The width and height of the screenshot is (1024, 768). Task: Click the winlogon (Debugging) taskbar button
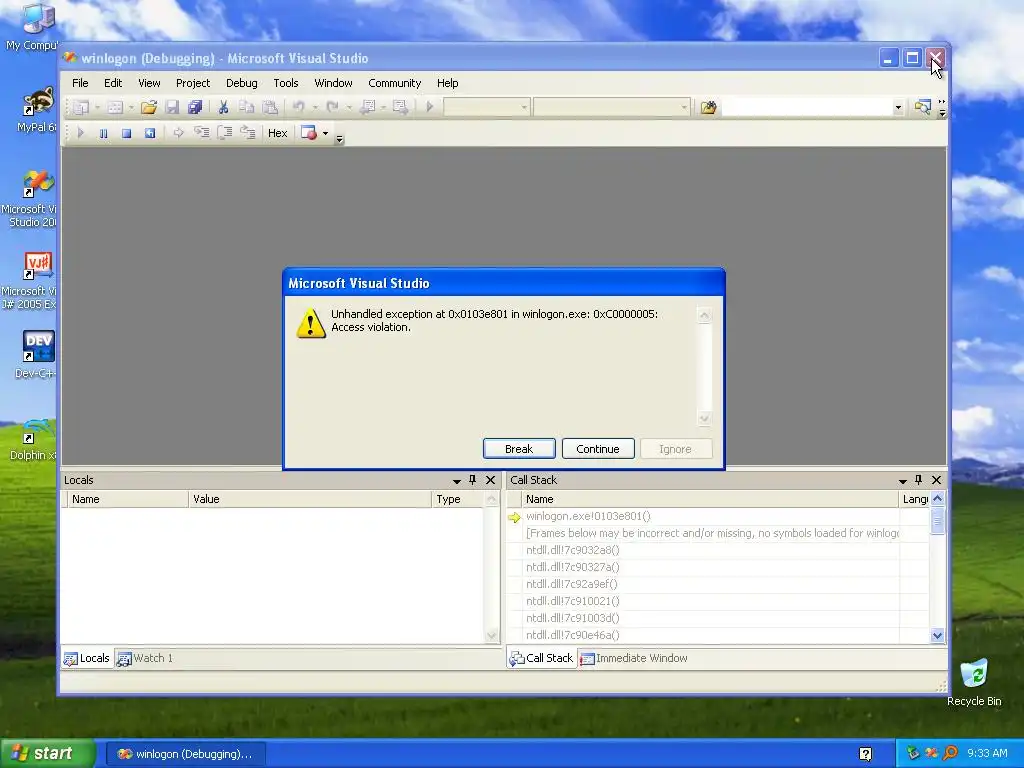[185, 754]
